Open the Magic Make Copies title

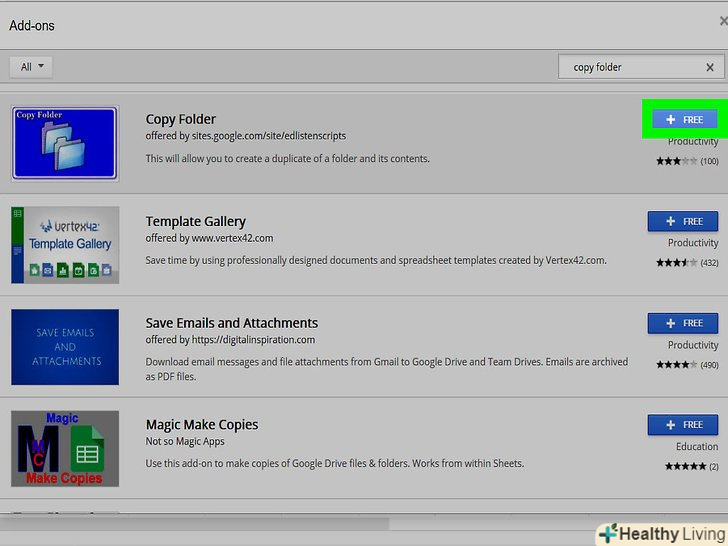coord(202,425)
